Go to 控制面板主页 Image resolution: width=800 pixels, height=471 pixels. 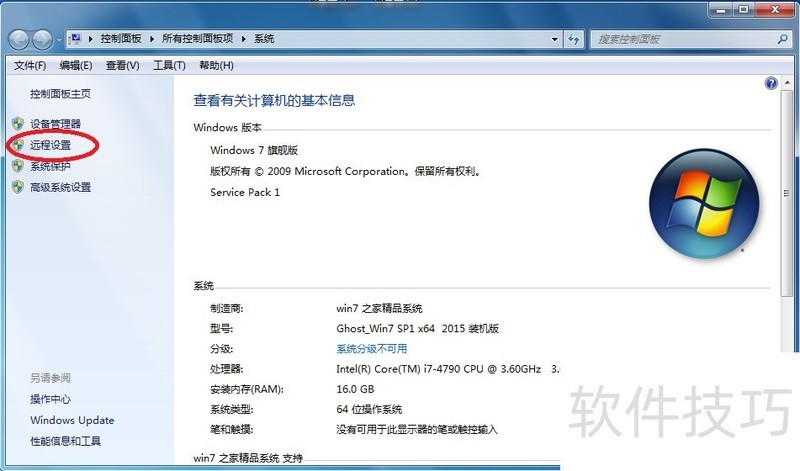(x=60, y=94)
